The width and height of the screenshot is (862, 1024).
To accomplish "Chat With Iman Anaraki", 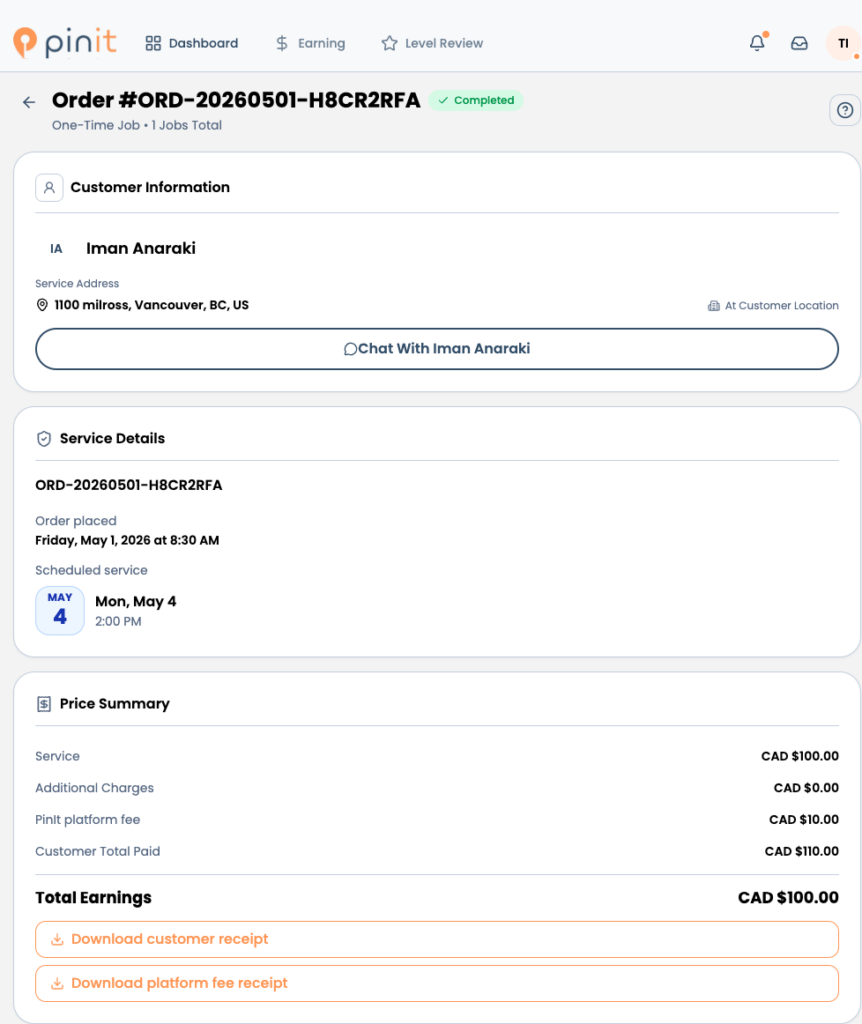I will pyautogui.click(x=437, y=349).
